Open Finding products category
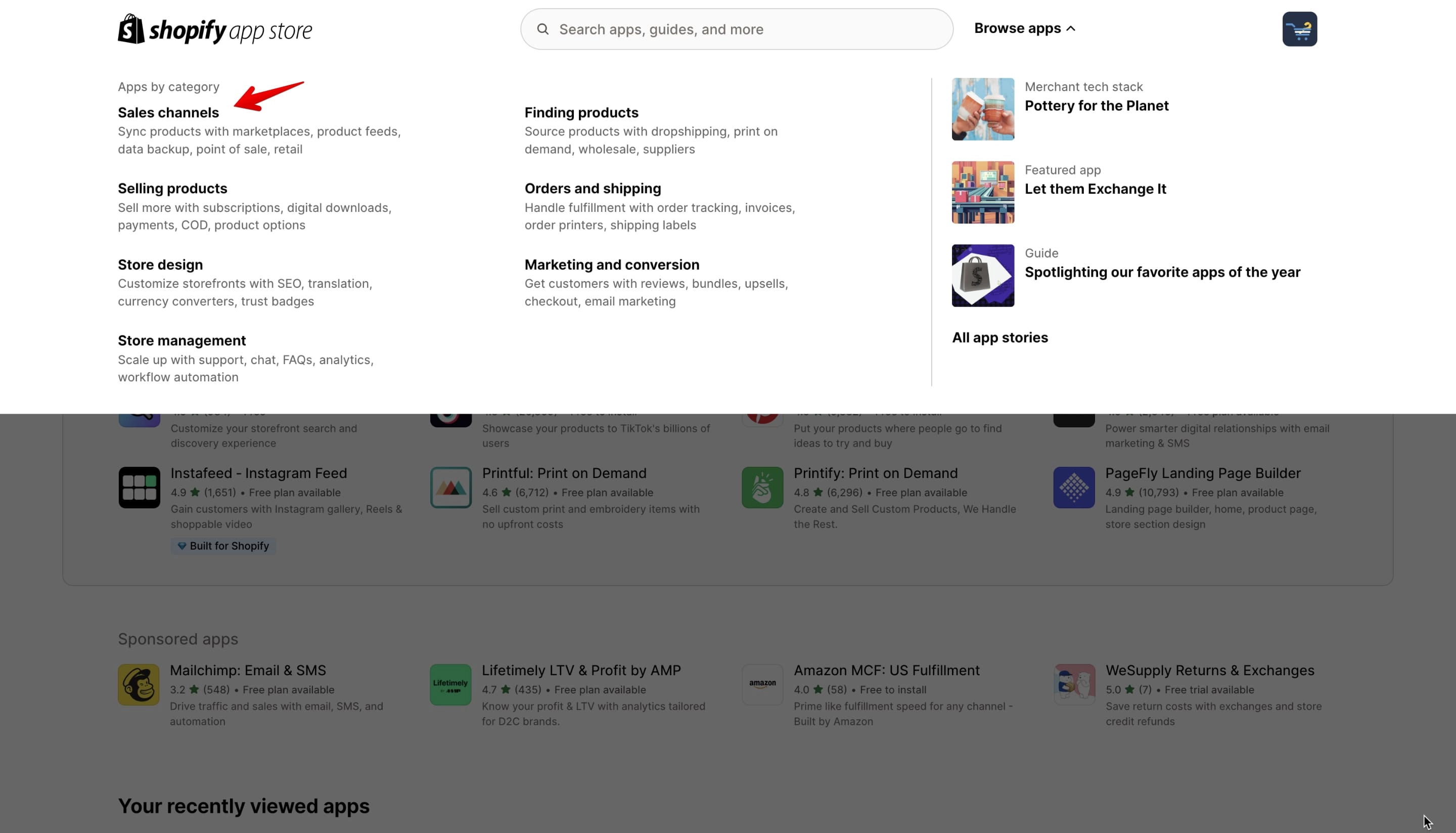Image resolution: width=1456 pixels, height=833 pixels. point(581,113)
